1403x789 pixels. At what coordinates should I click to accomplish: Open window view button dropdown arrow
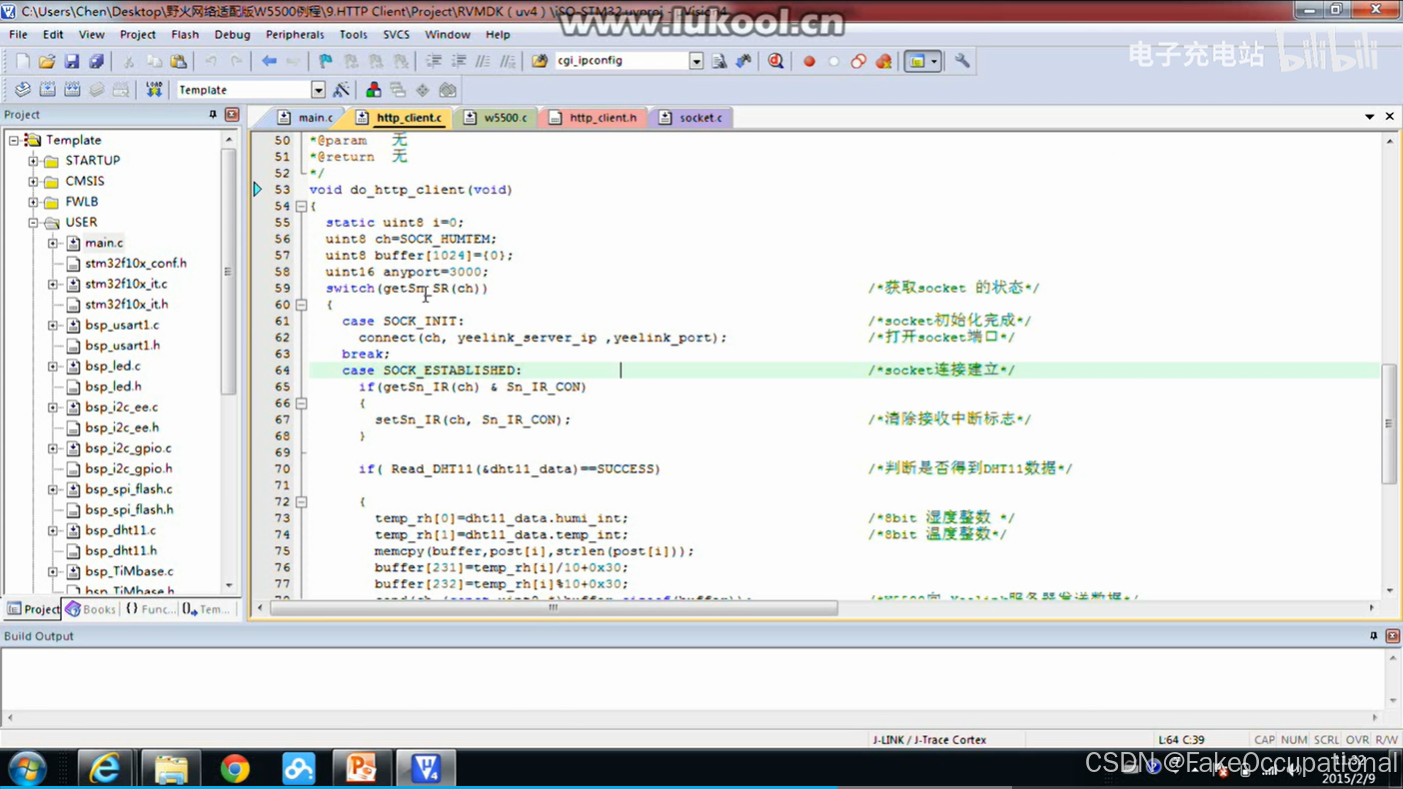pos(934,61)
